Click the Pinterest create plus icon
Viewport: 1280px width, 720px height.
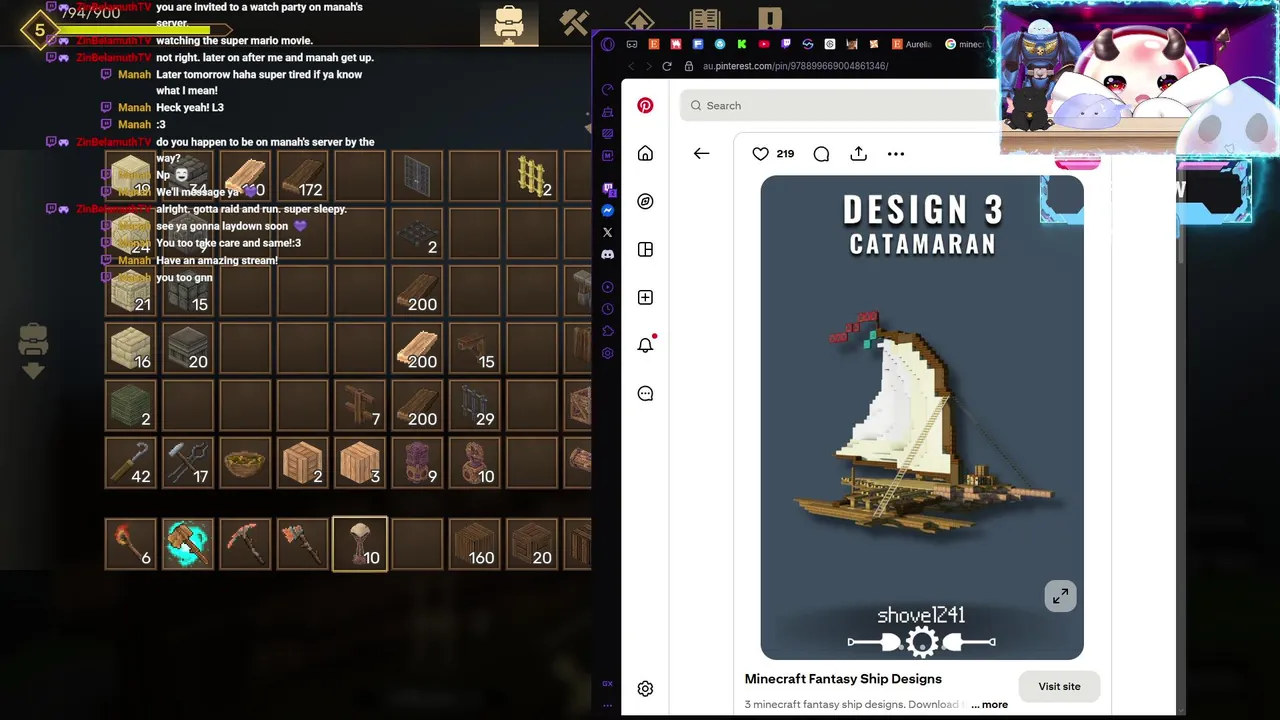(645, 297)
